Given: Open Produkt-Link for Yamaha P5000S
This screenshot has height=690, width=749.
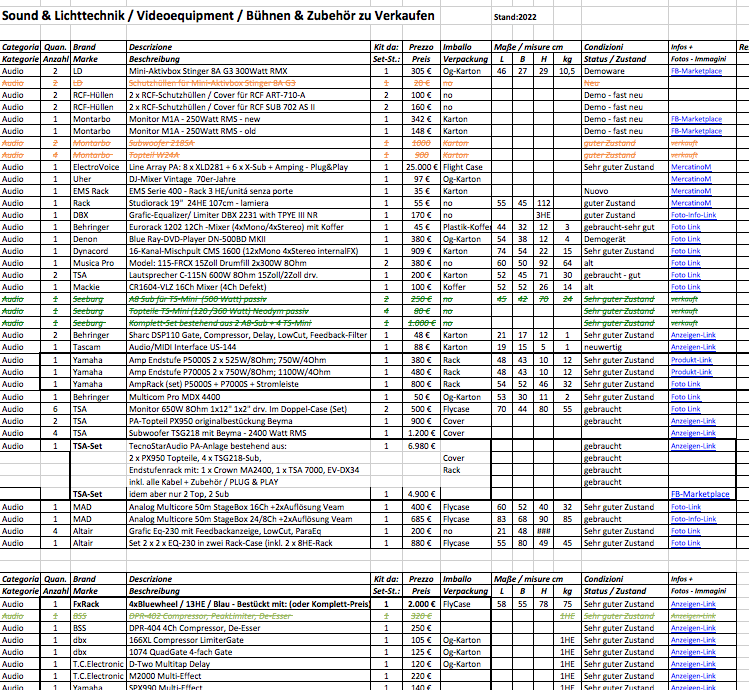Looking at the screenshot, I should pyautogui.click(x=691, y=360).
